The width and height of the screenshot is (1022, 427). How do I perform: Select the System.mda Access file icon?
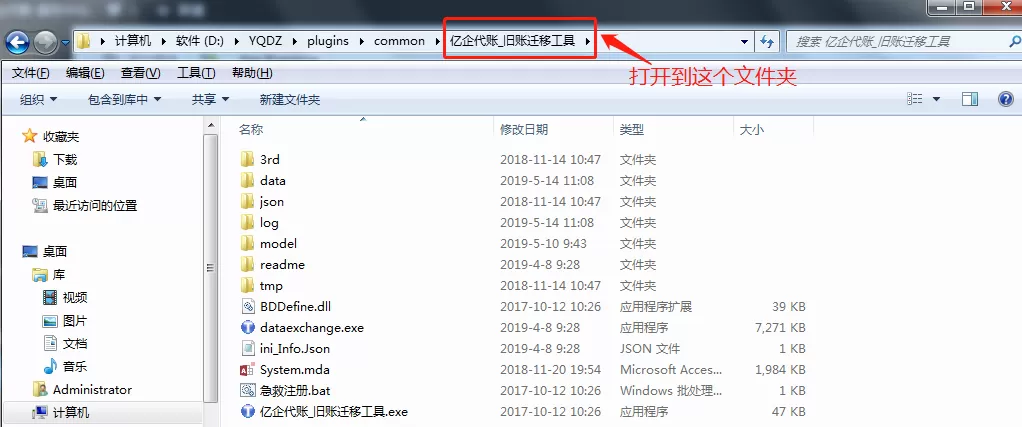coord(247,370)
